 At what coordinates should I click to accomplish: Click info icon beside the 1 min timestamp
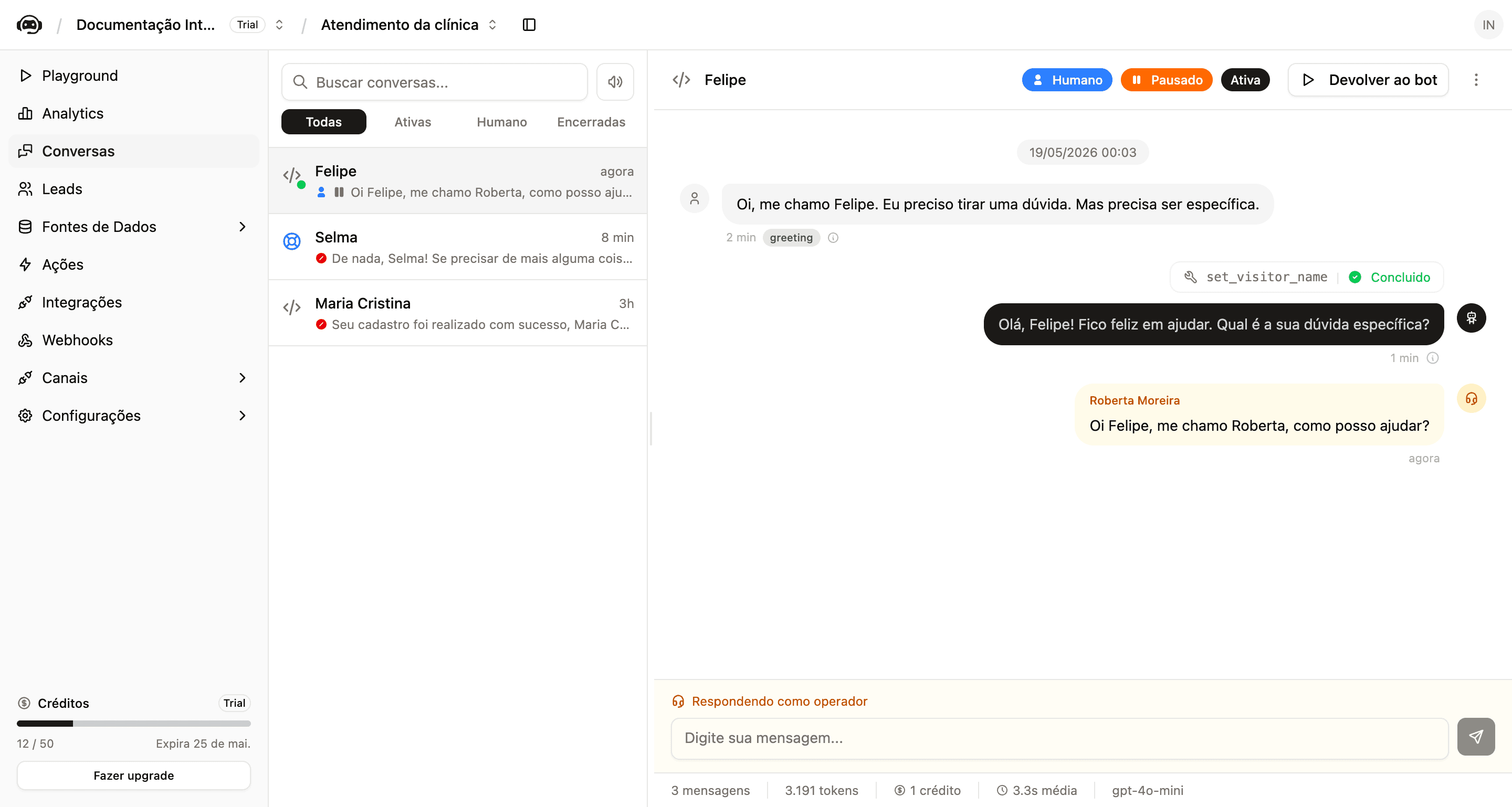(1433, 358)
